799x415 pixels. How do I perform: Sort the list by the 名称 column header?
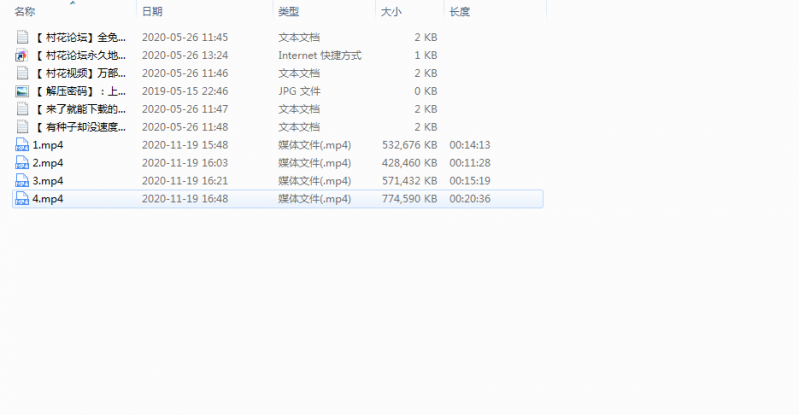(25, 12)
